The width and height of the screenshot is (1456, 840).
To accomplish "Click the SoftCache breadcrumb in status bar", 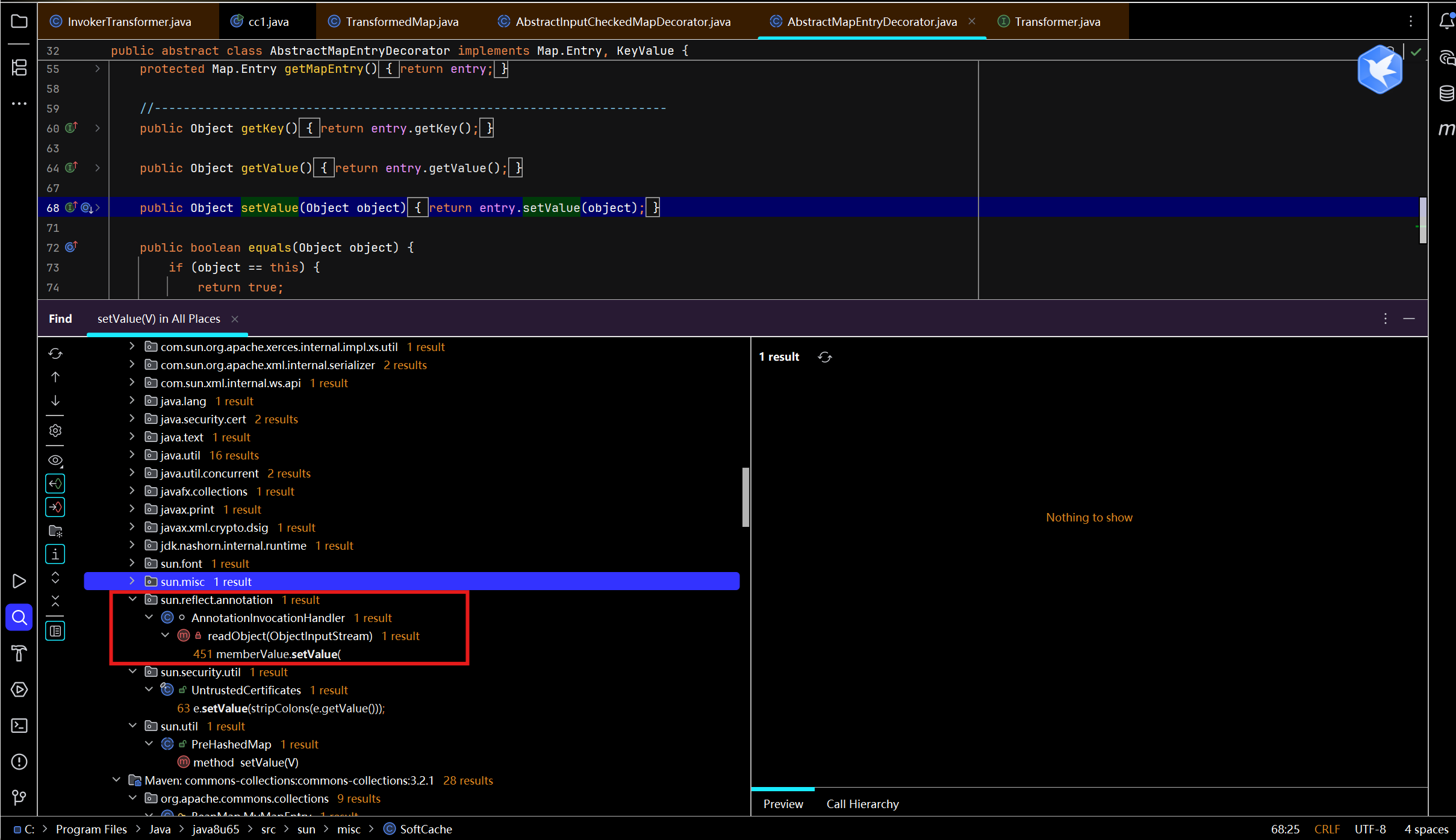I will [x=426, y=829].
